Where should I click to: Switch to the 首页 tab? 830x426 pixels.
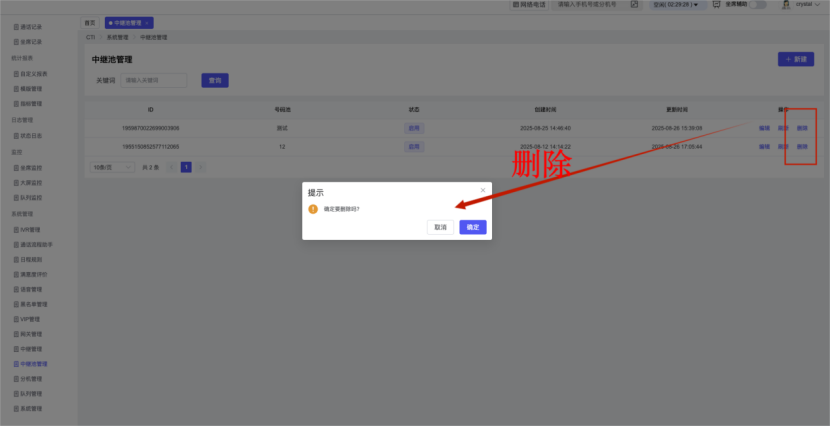[x=90, y=22]
